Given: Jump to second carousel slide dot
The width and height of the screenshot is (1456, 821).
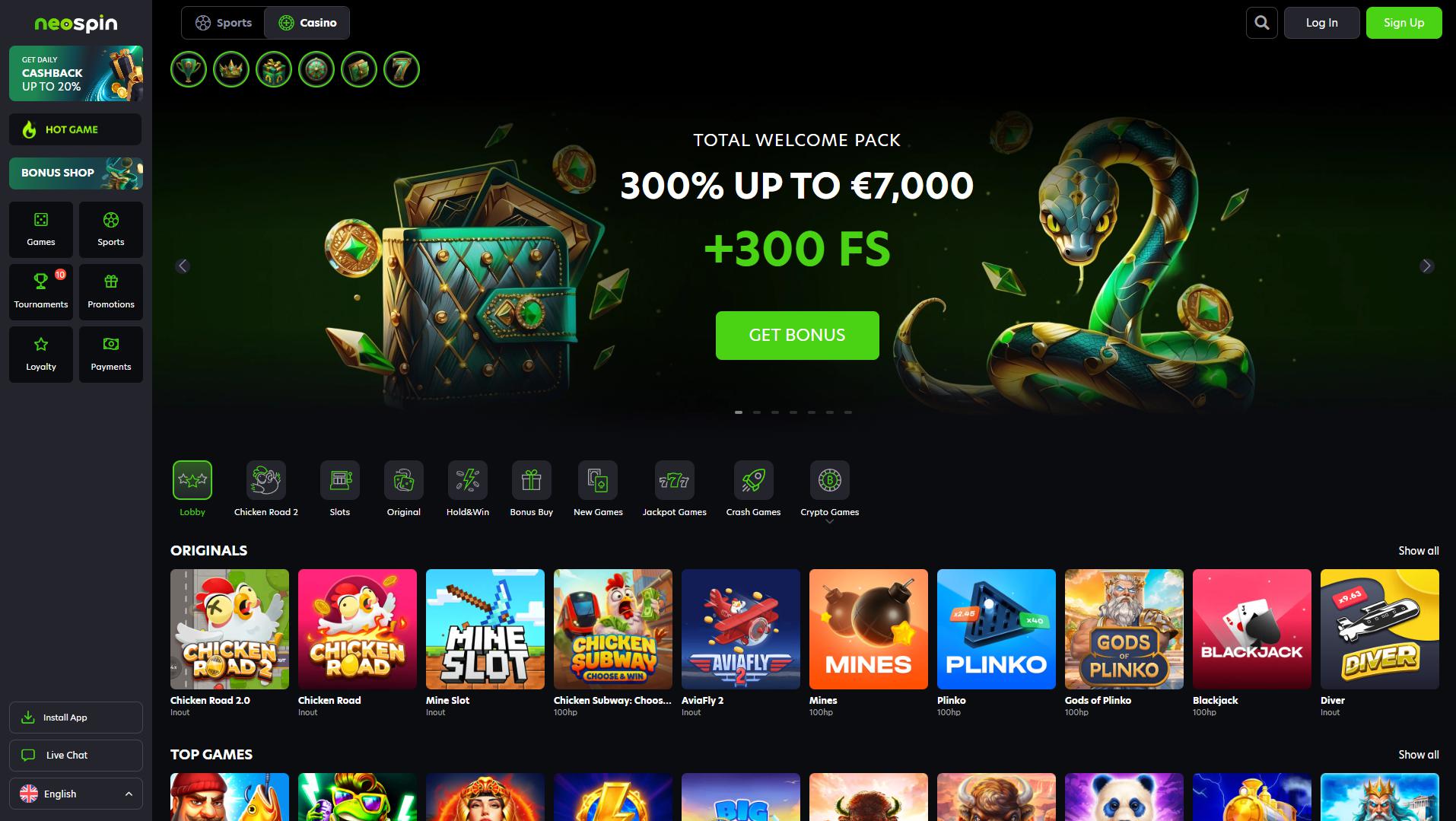Looking at the screenshot, I should (x=757, y=412).
